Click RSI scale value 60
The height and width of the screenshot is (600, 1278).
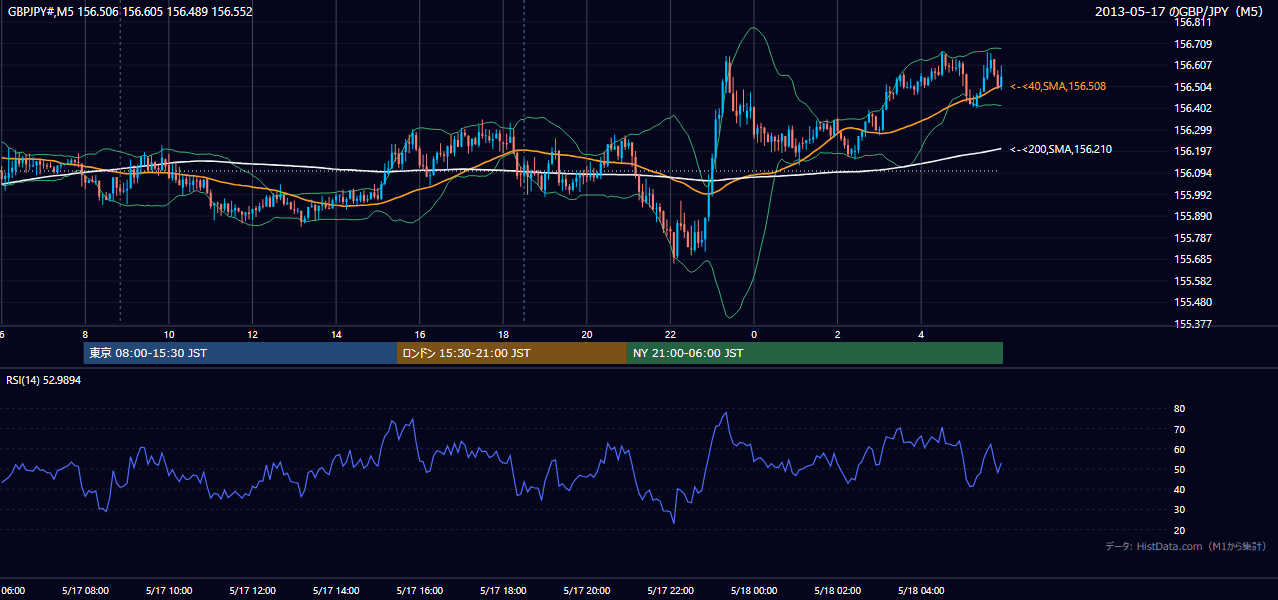(x=1179, y=449)
